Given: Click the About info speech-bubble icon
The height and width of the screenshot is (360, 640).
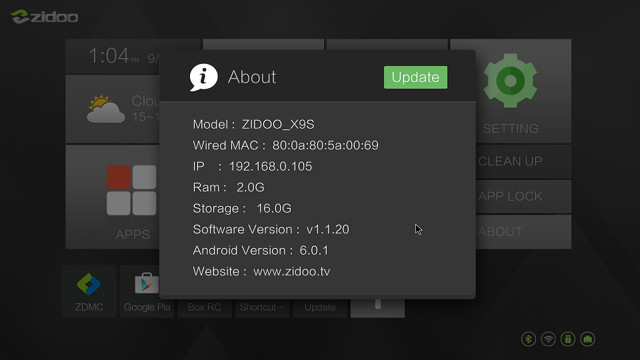Looking at the screenshot, I should click(203, 77).
